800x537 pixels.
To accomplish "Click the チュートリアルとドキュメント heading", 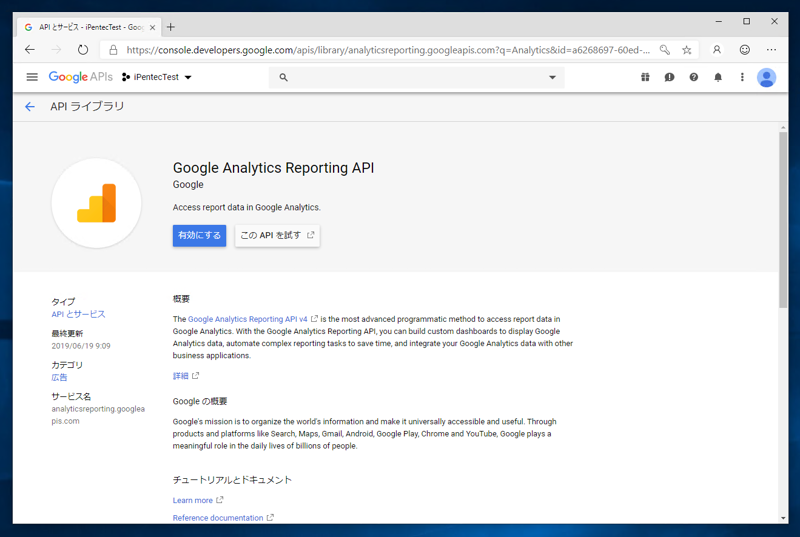I will coord(232,480).
